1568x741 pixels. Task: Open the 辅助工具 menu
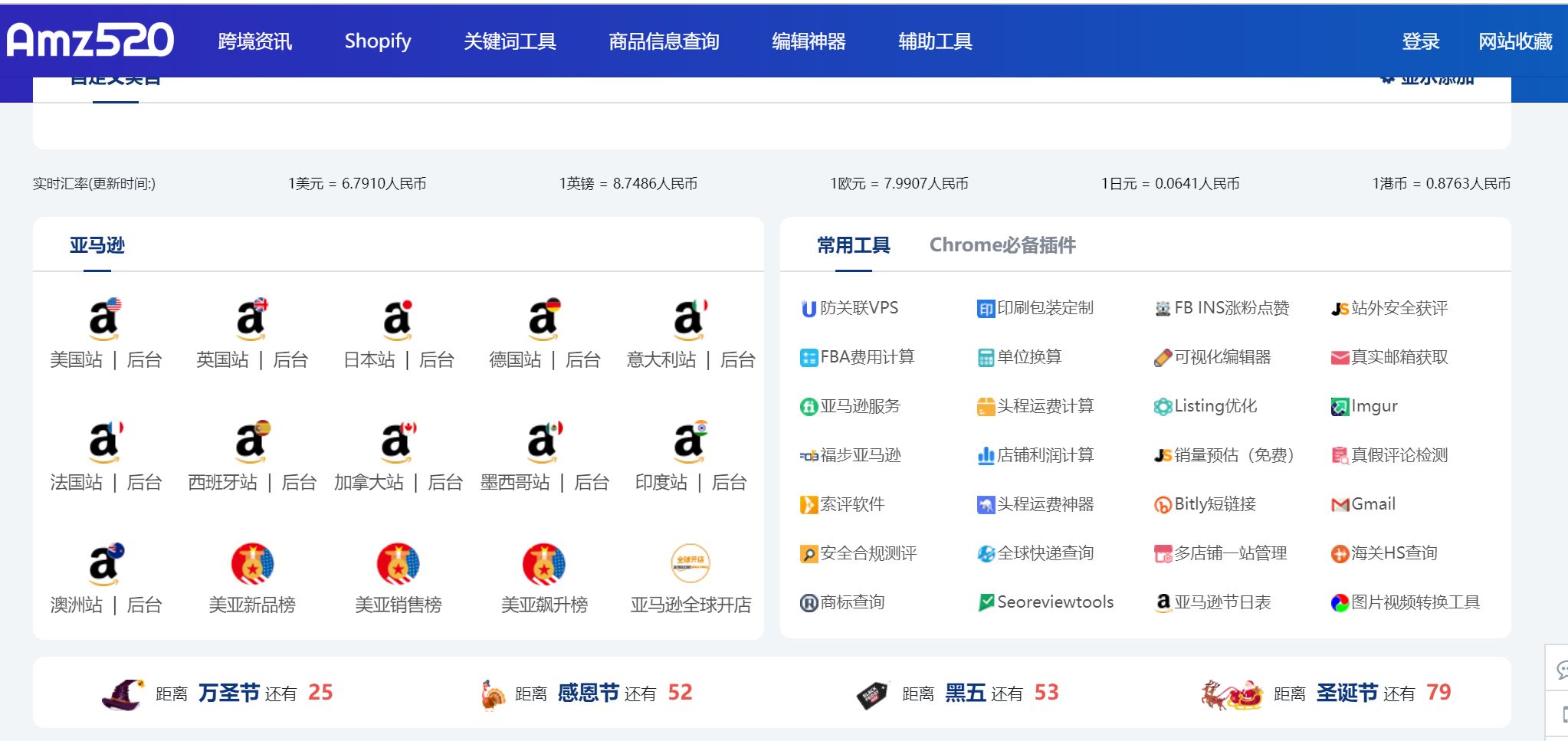point(935,41)
